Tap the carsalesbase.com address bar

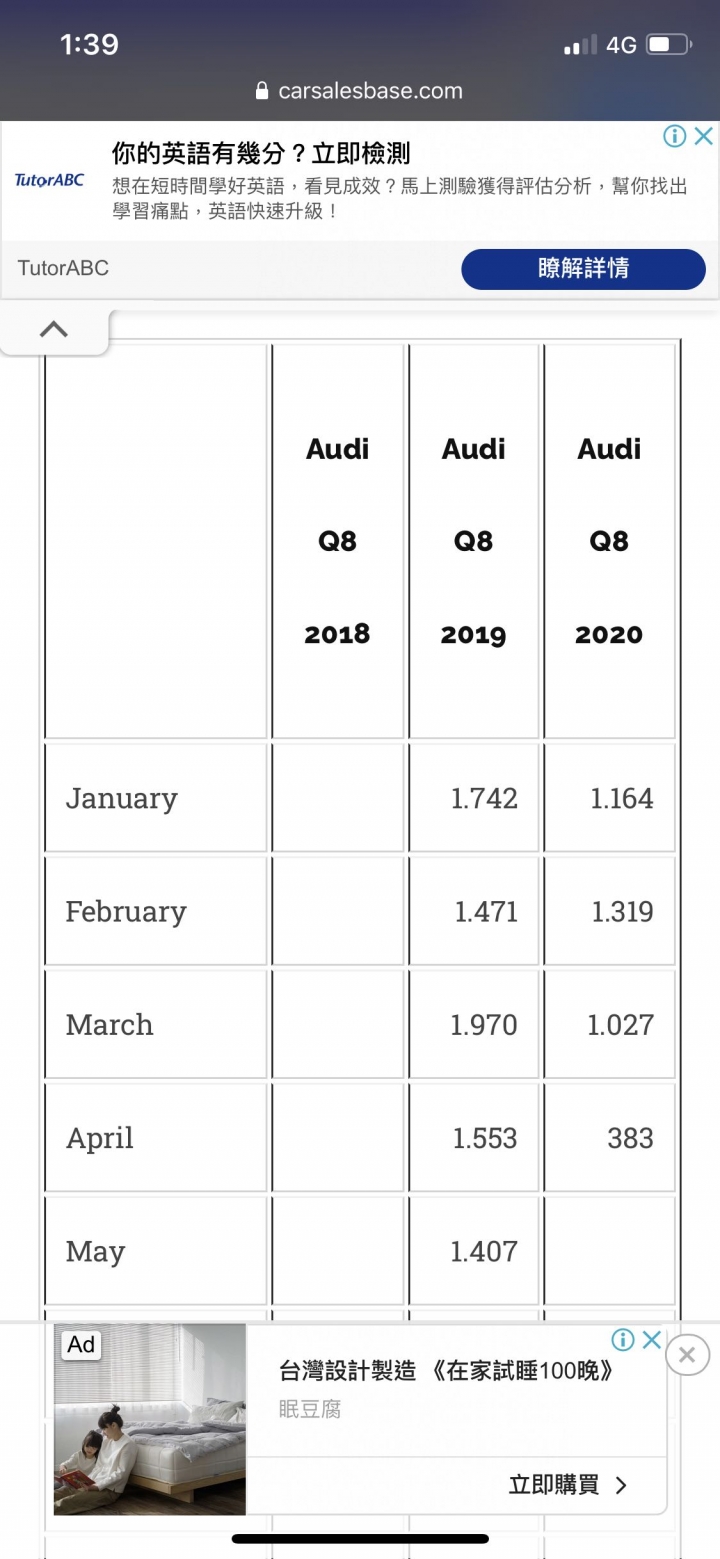click(x=360, y=91)
